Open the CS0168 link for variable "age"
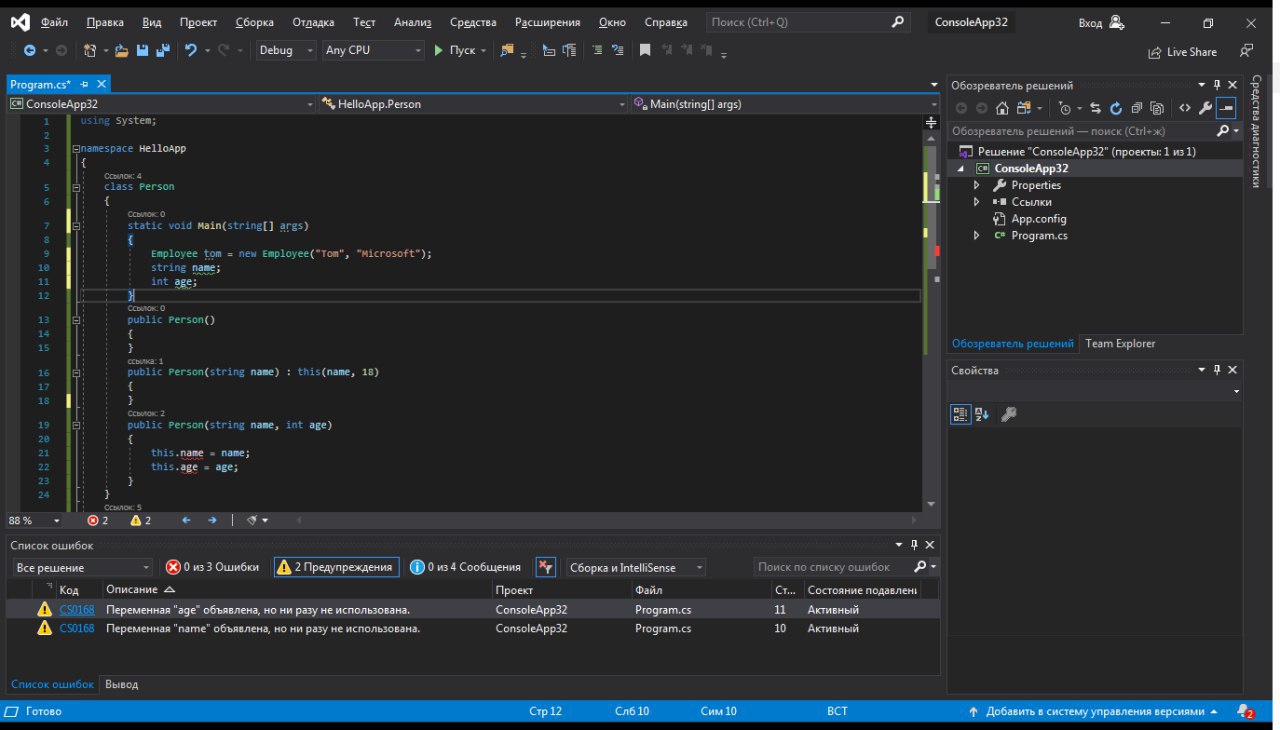The image size is (1280, 730). pyautogui.click(x=76, y=609)
